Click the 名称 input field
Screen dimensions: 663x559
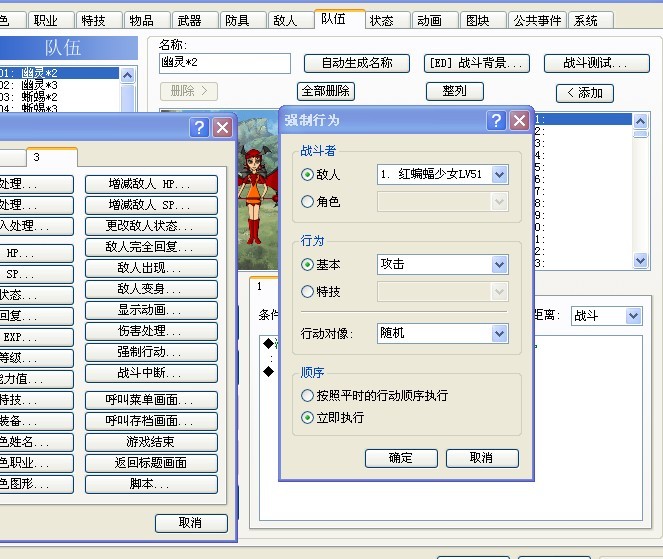pyautogui.click(x=225, y=63)
